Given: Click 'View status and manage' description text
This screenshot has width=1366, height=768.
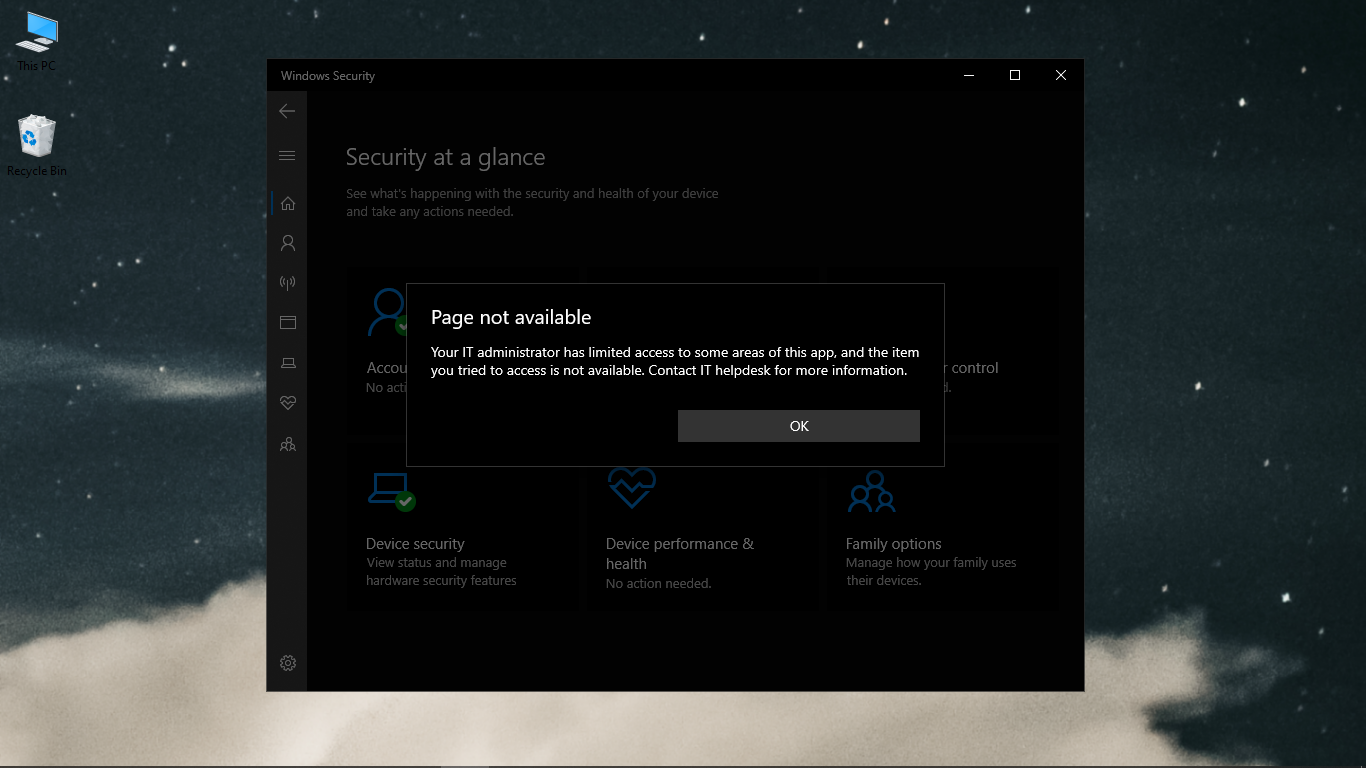Looking at the screenshot, I should click(436, 563).
